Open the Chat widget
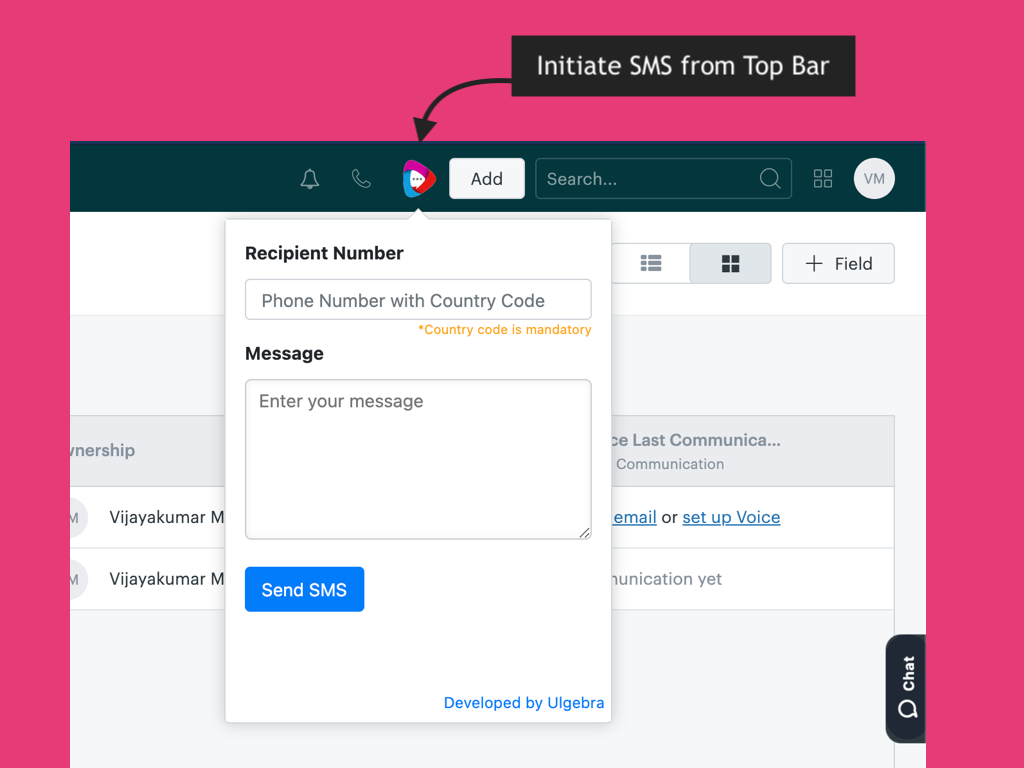This screenshot has width=1024, height=768. (x=906, y=688)
